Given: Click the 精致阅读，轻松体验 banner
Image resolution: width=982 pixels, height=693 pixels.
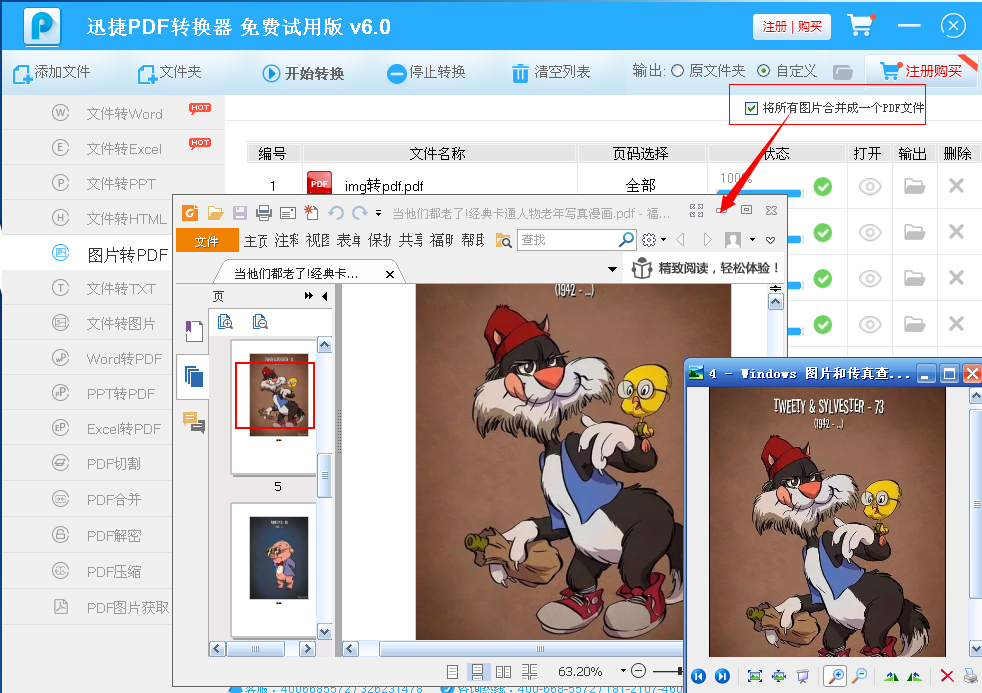Looking at the screenshot, I should click(x=705, y=268).
